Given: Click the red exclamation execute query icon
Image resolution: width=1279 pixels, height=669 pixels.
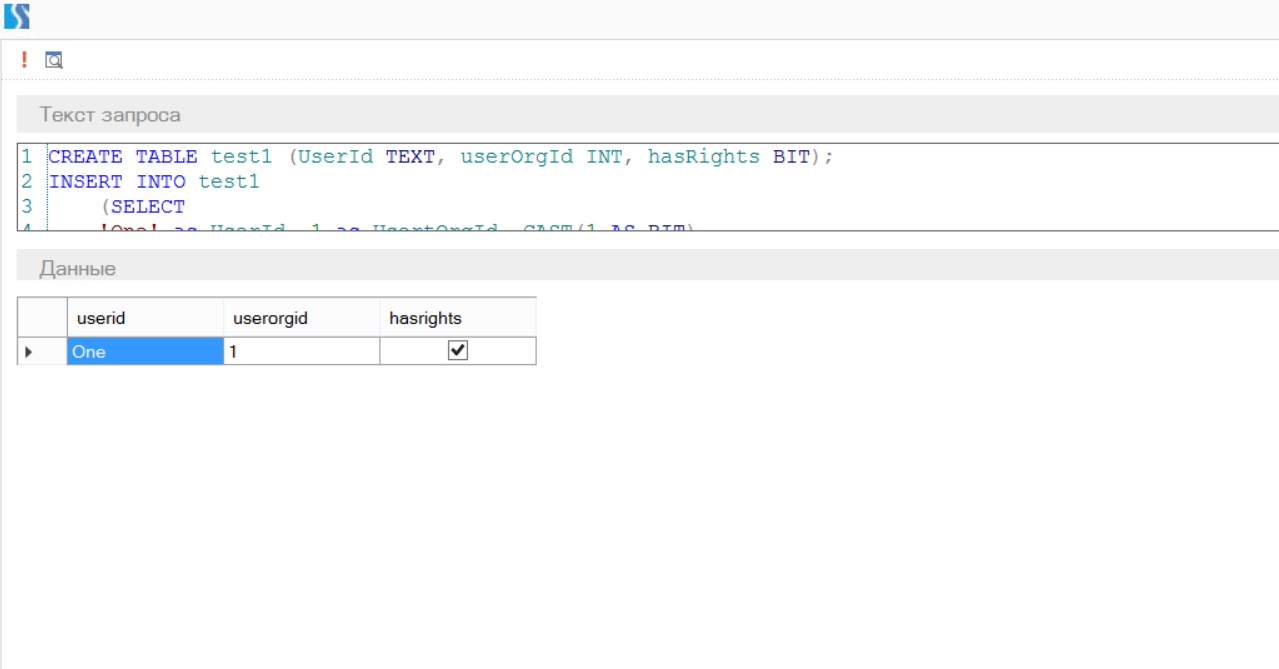Looking at the screenshot, I should point(25,60).
